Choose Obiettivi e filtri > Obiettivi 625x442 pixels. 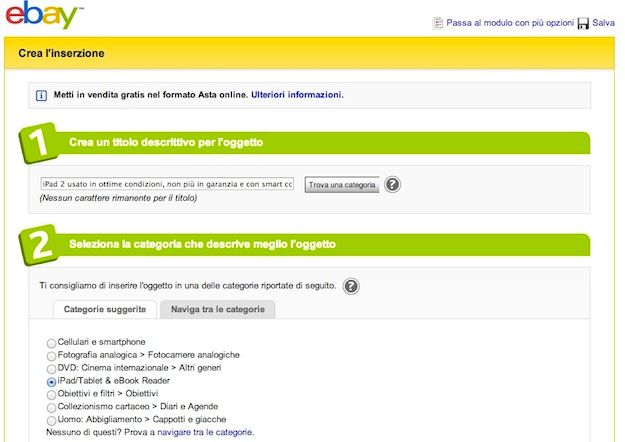[x=52, y=394]
